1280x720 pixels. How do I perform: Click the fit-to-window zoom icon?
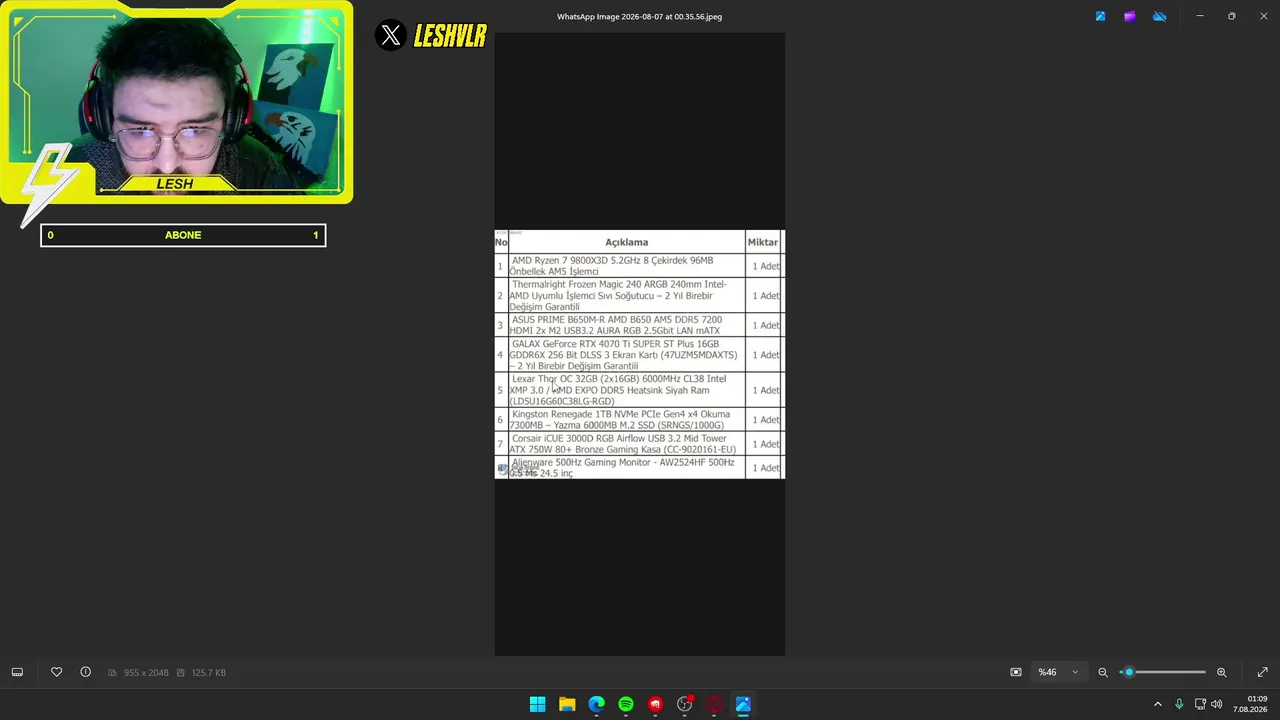coord(1016,672)
